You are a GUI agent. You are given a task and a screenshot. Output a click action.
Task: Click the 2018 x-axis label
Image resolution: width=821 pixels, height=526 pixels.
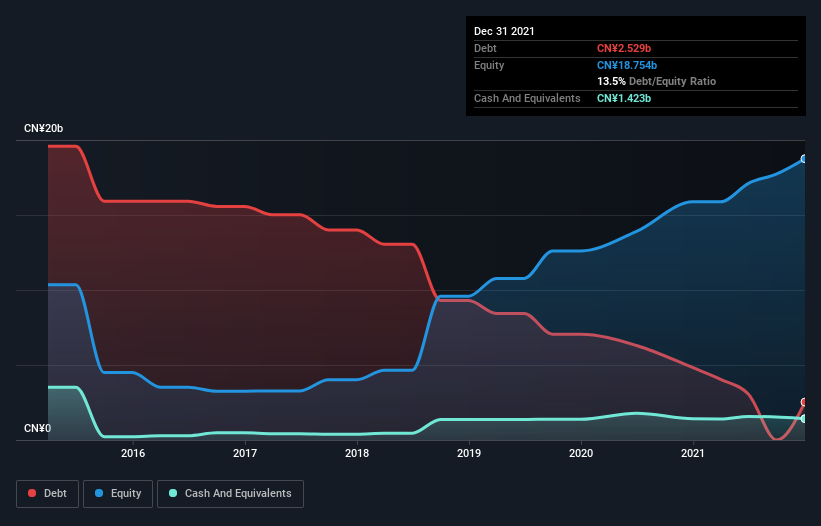[x=357, y=453]
